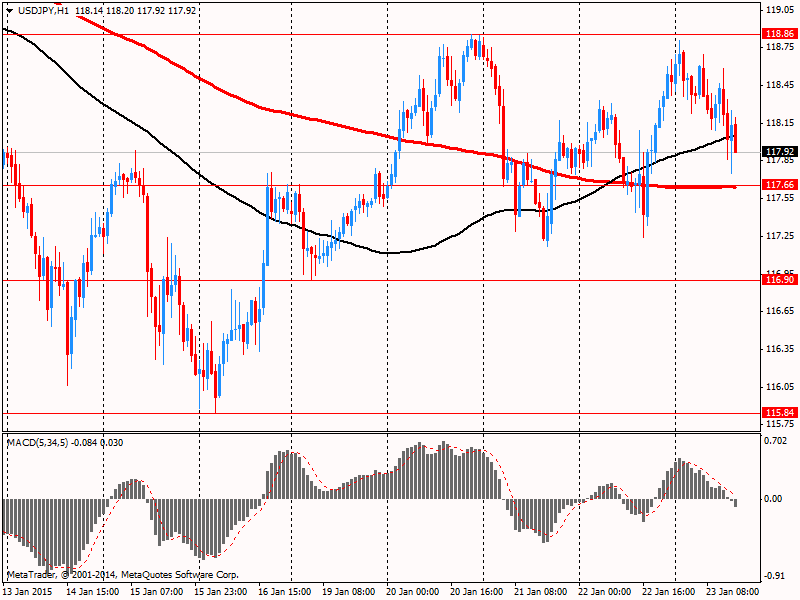800x600 pixels.
Task: Click the MACD scale value -0.91
Action: coord(774,576)
